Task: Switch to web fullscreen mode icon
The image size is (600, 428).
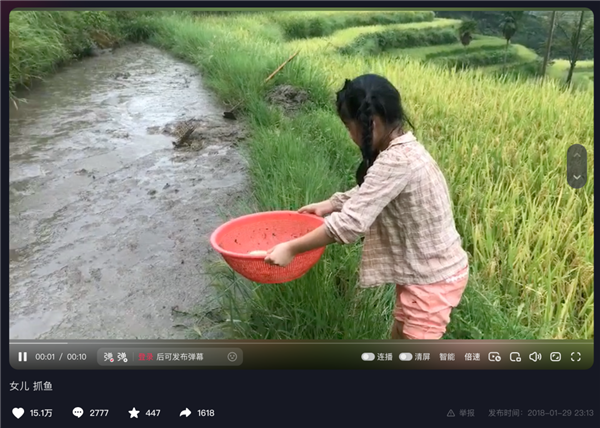Action: click(555, 357)
